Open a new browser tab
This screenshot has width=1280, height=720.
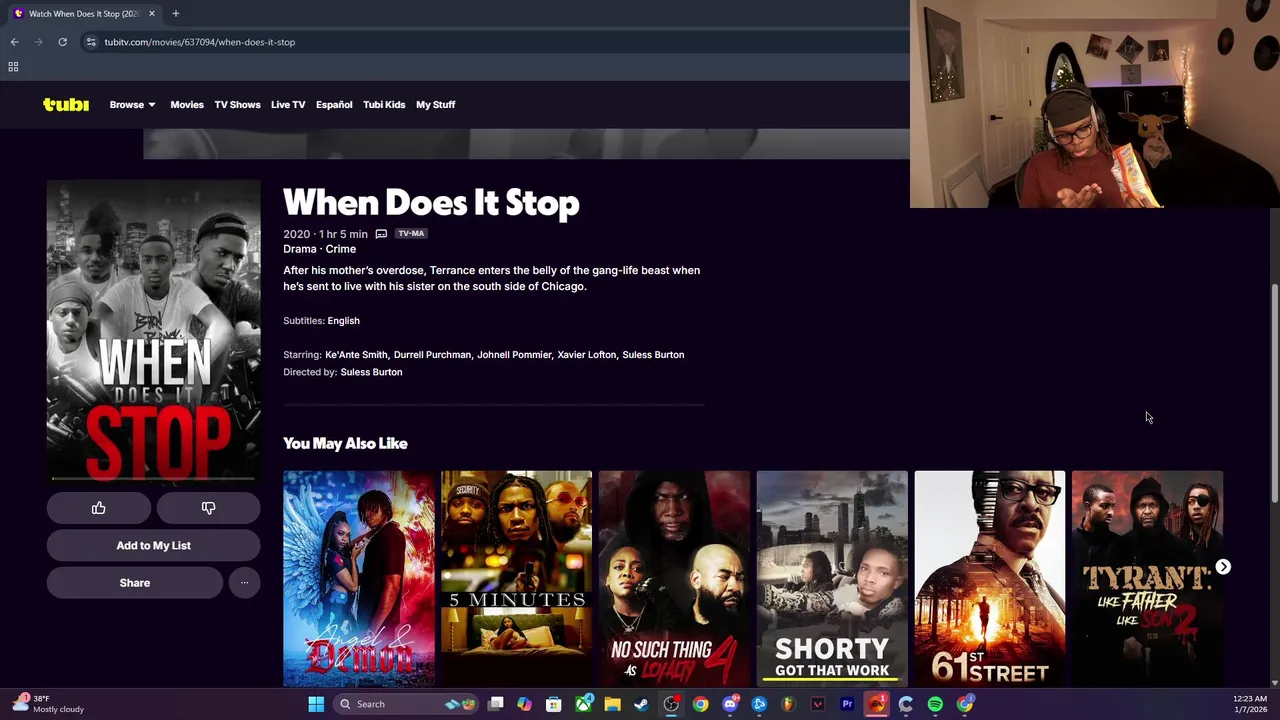[x=175, y=13]
